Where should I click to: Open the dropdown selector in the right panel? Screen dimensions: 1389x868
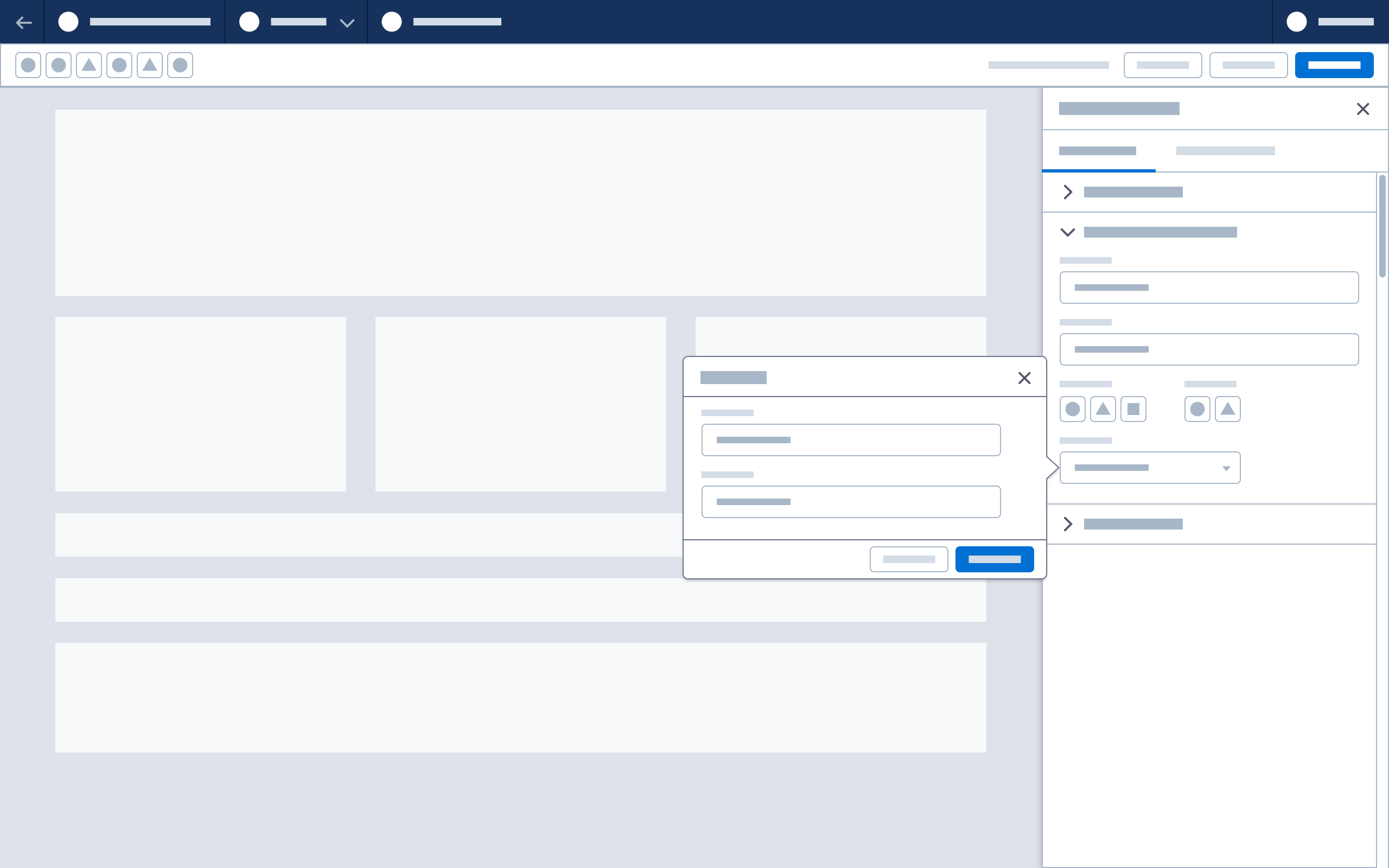[x=1149, y=467]
